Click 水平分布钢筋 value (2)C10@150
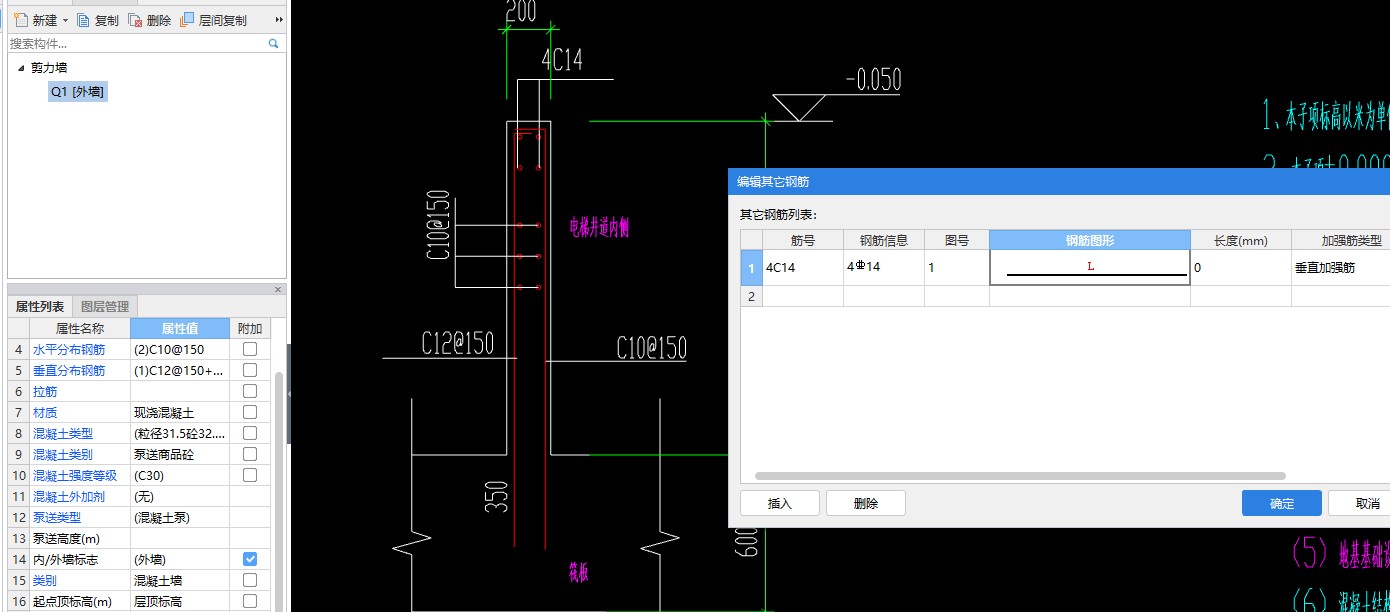This screenshot has width=1390, height=612. point(180,349)
